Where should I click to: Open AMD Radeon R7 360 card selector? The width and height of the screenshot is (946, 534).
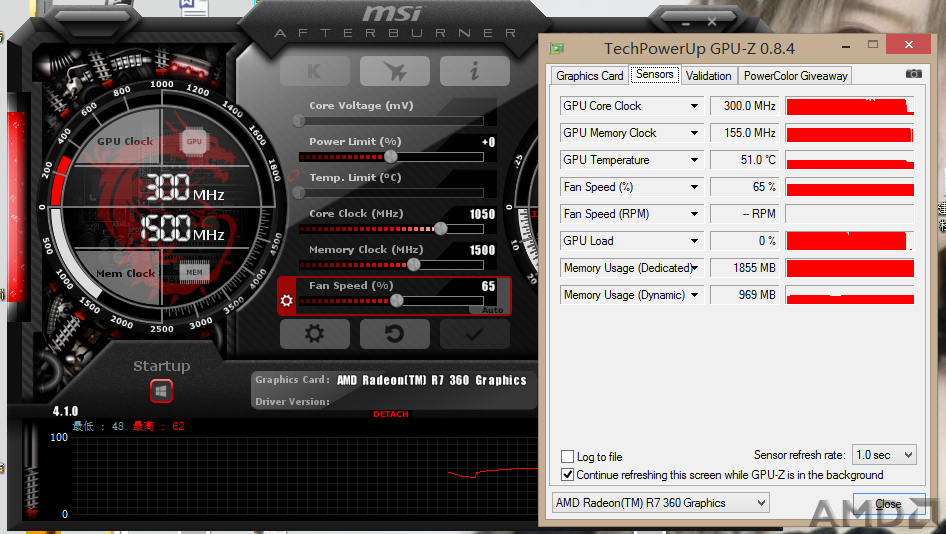[661, 503]
